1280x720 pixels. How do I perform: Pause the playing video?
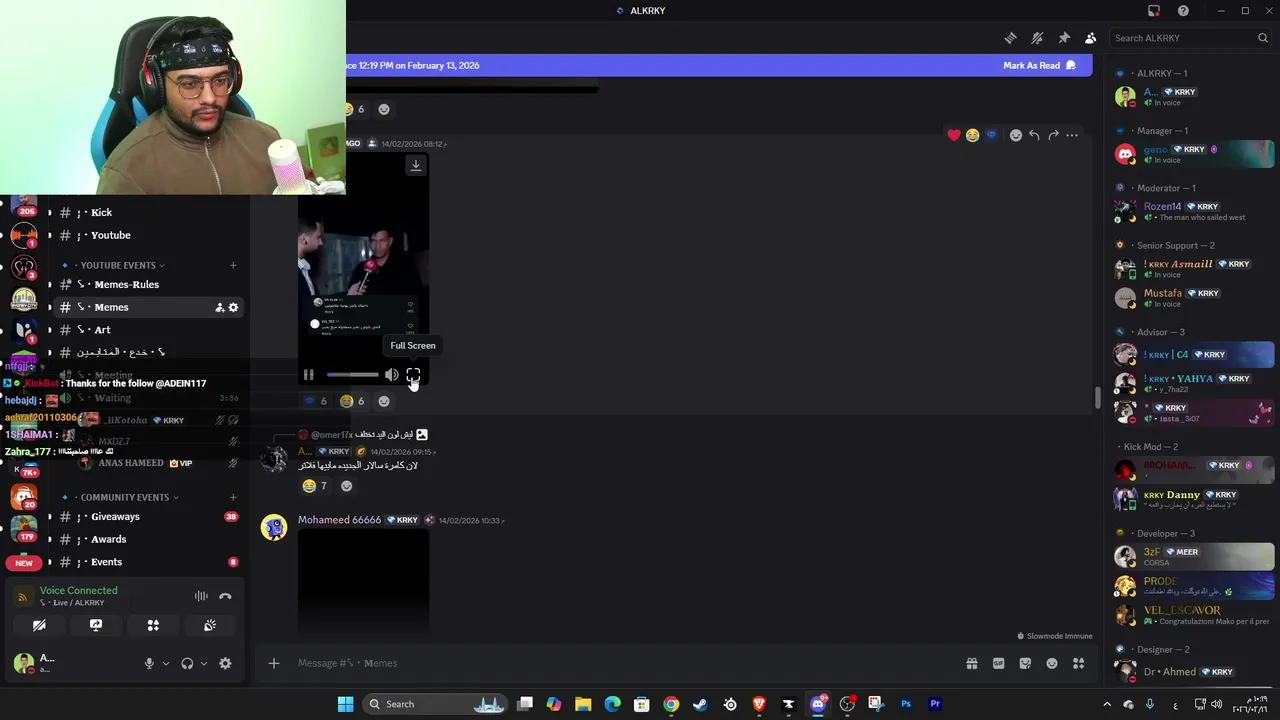308,375
